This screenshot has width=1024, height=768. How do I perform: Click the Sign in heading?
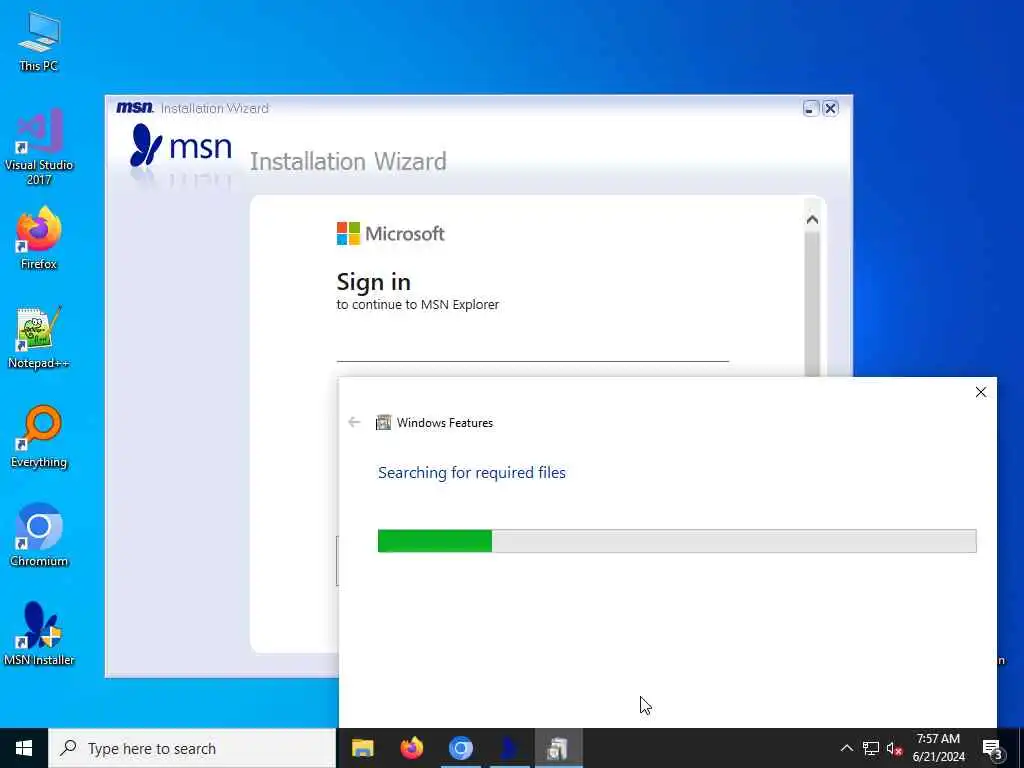click(x=374, y=282)
